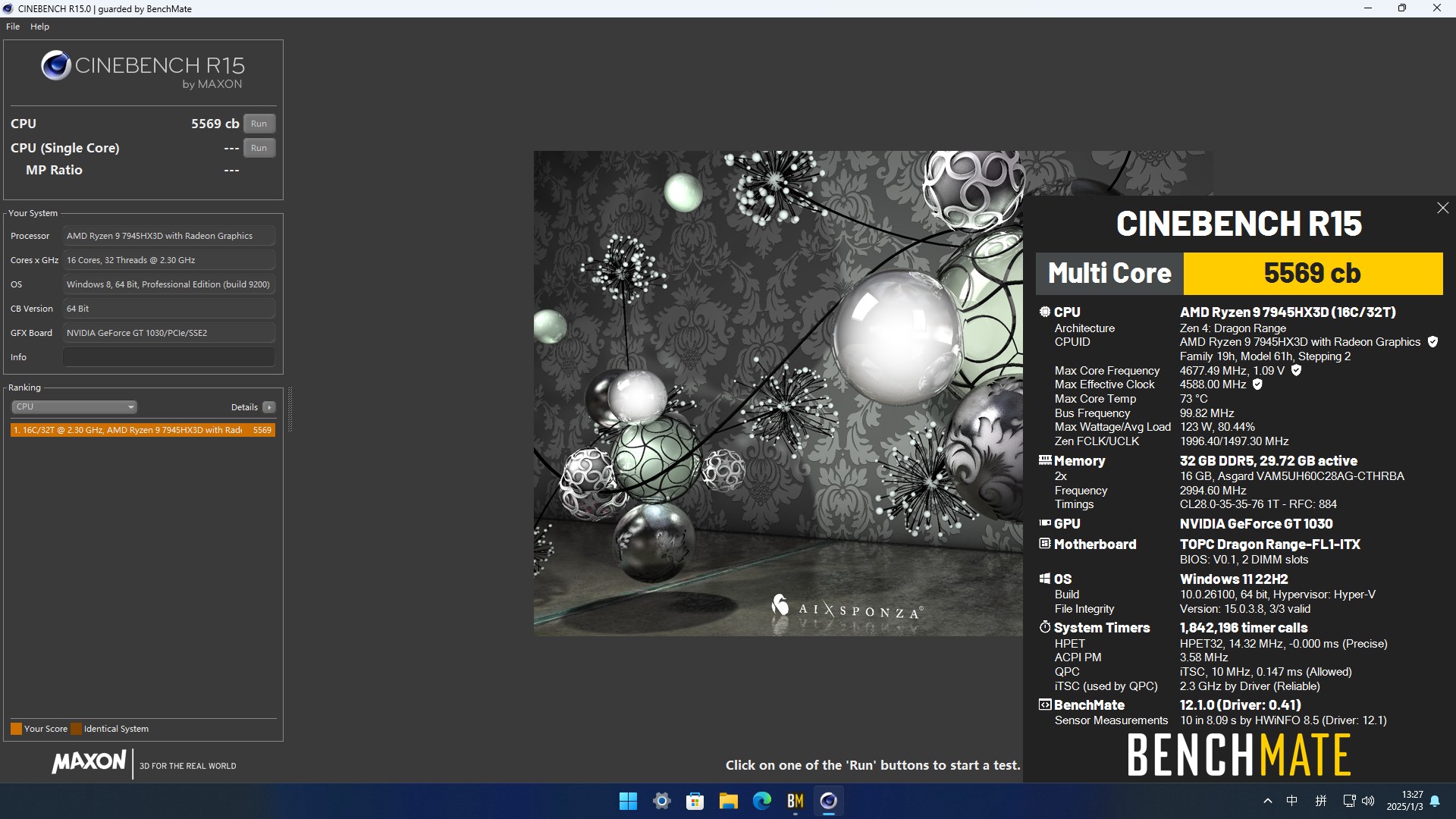Open File Explorer from taskbar
1456x819 pixels.
tap(728, 801)
